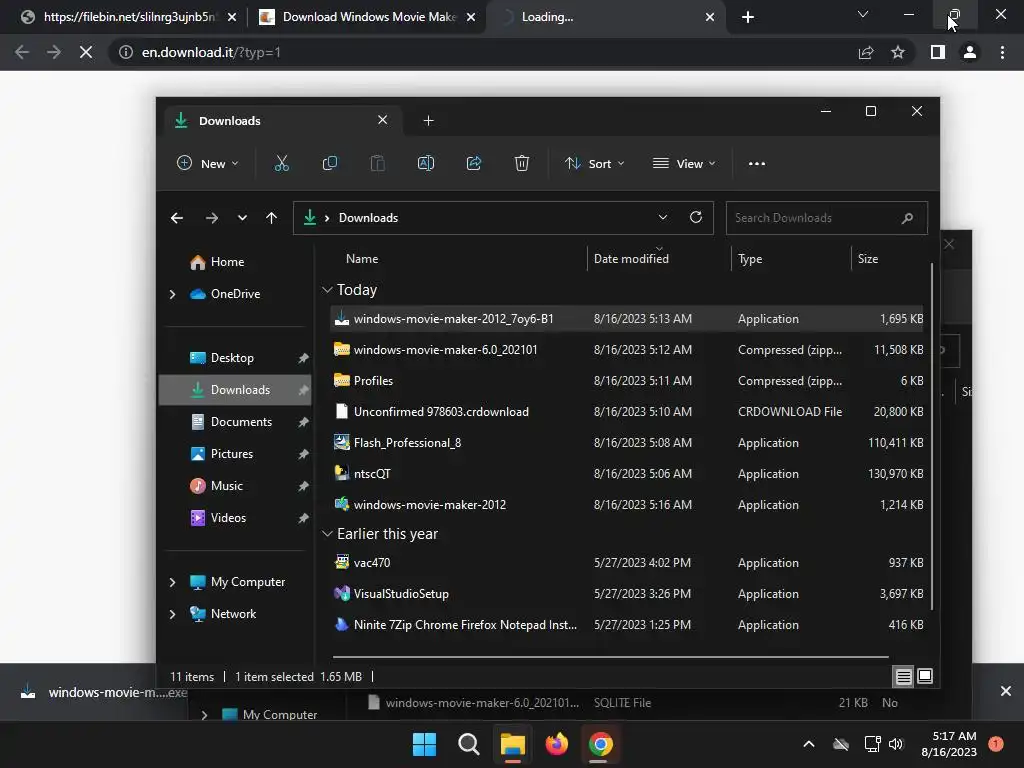Click the Chrome share page icon
Viewport: 1024px width, 768px height.
point(866,52)
